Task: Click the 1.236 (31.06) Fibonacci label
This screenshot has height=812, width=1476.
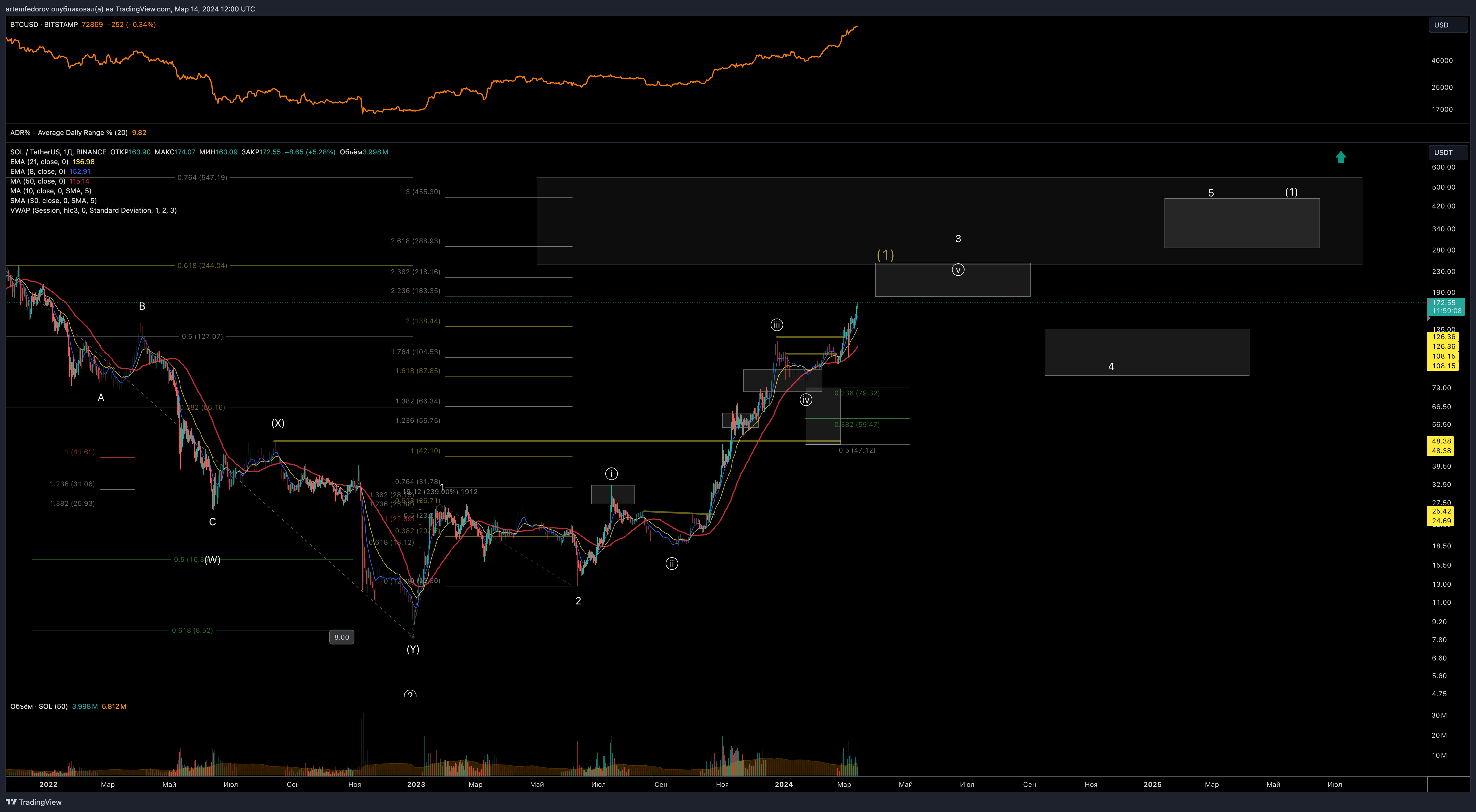Action: pyautogui.click(x=72, y=484)
